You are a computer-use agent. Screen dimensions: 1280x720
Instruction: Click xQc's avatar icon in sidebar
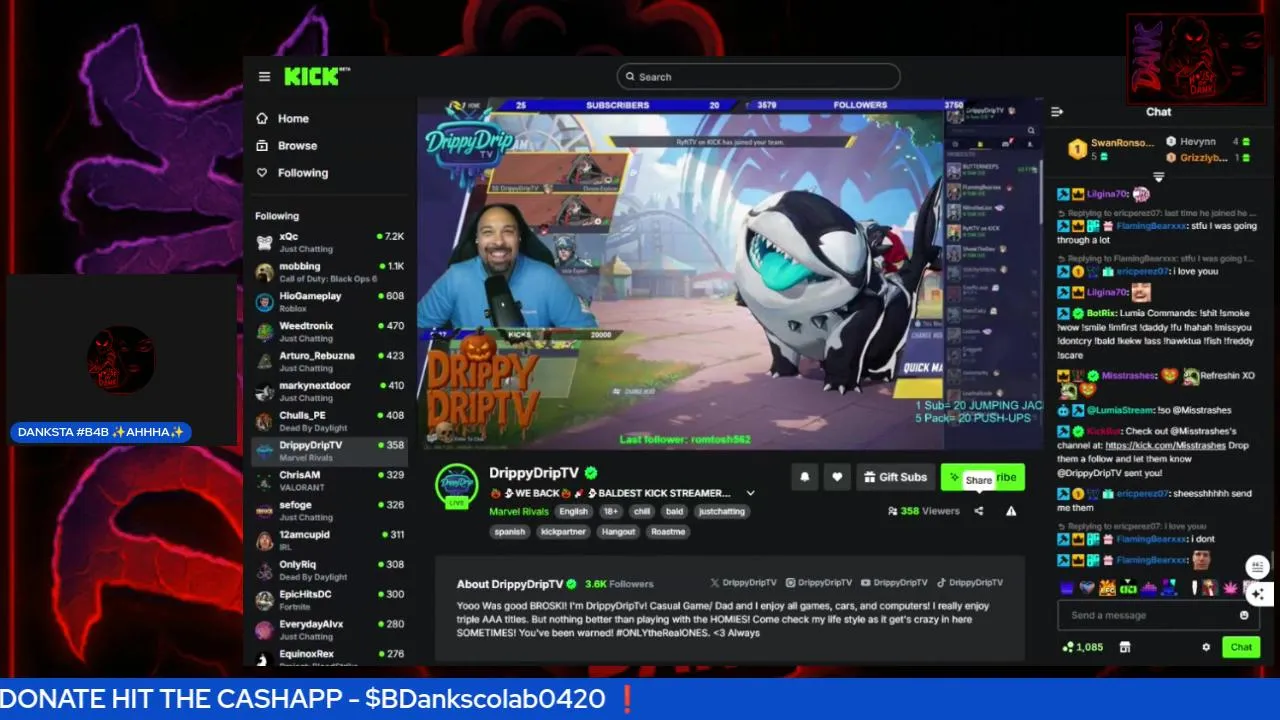264,242
